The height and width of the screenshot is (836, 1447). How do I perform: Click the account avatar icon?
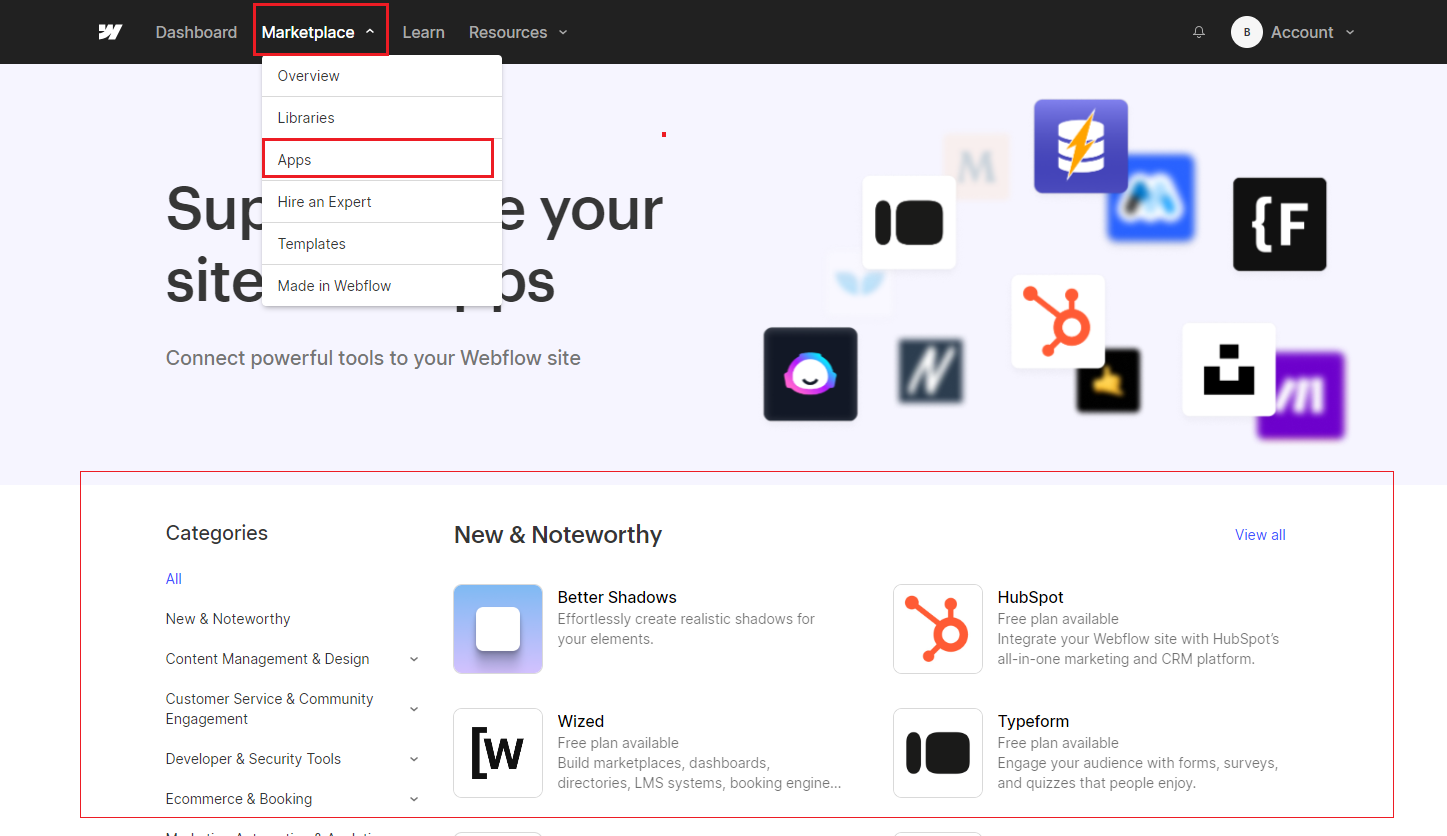(x=1247, y=32)
